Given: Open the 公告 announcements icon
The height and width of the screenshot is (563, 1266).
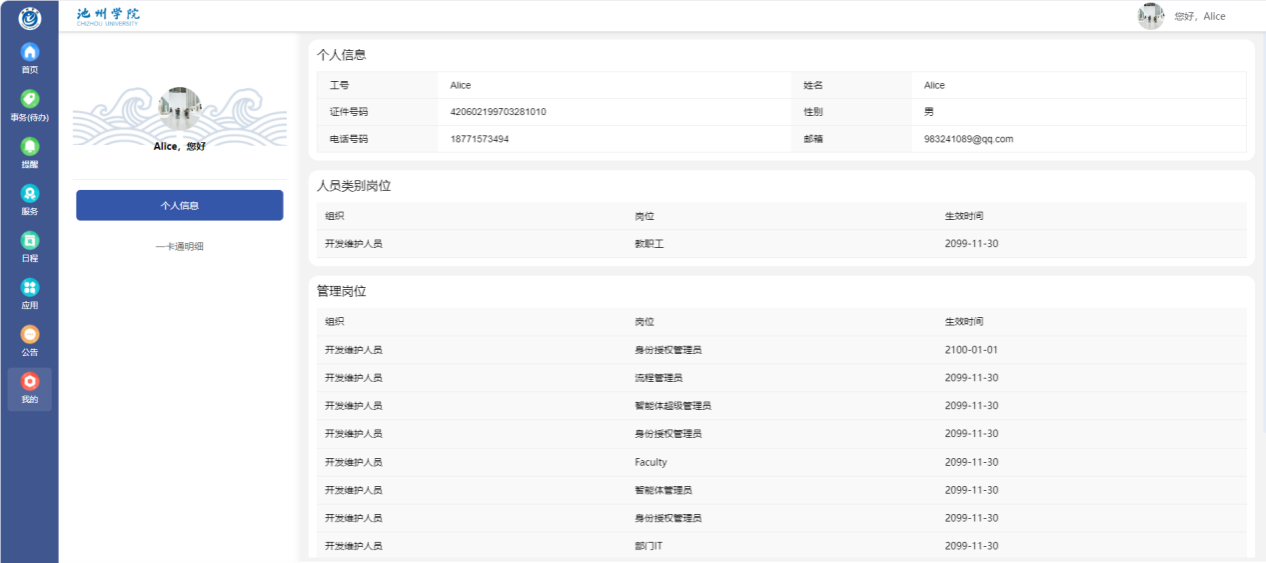Looking at the screenshot, I should point(30,335).
